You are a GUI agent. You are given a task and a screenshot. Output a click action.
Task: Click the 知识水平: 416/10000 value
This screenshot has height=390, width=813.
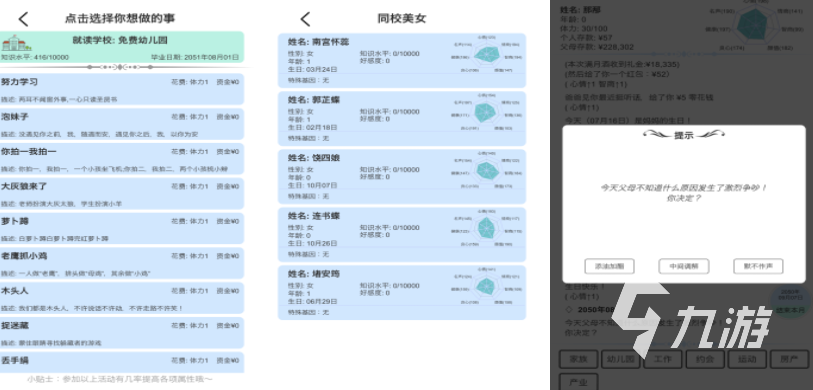[x=35, y=58]
